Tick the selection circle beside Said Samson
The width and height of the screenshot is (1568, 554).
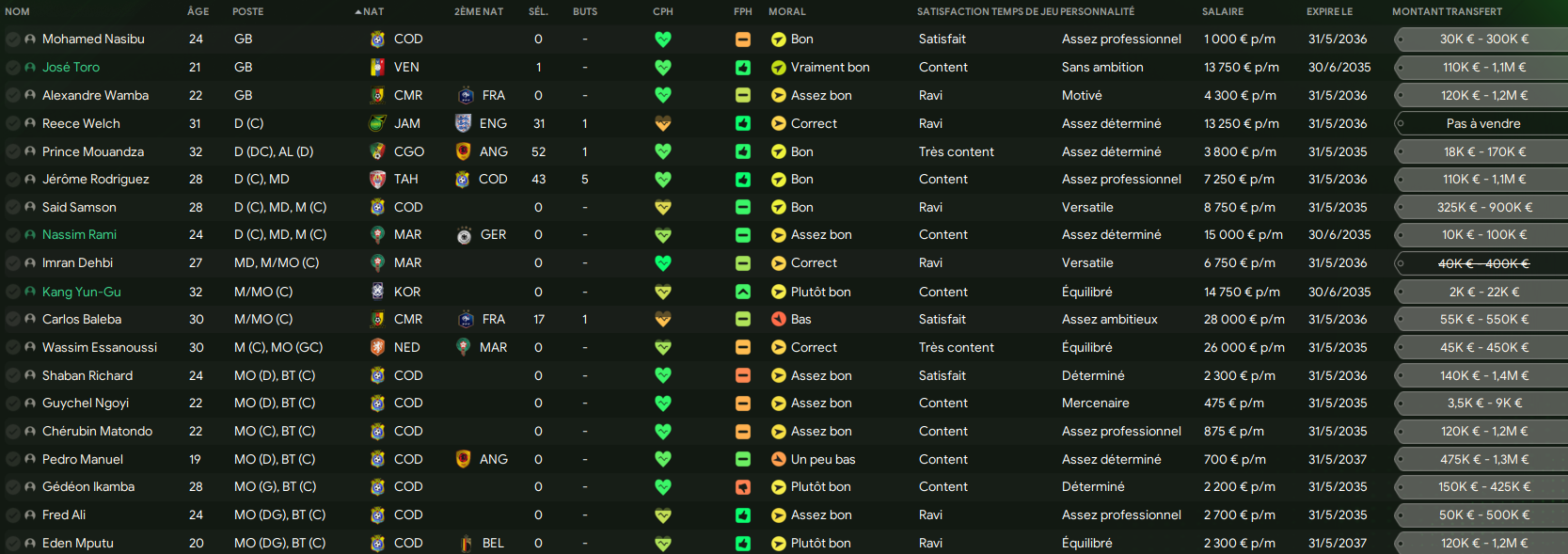pos(13,208)
